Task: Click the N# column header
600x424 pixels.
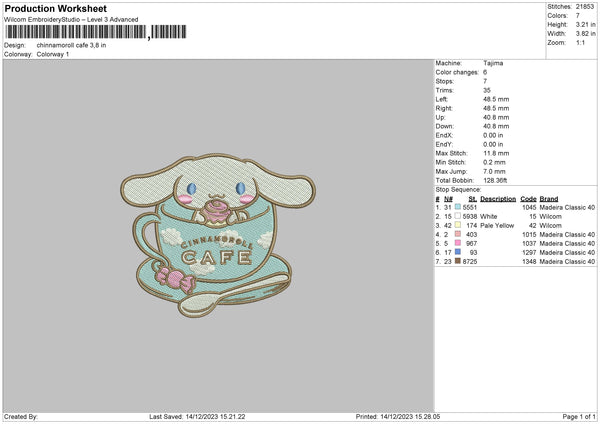Action: coord(448,199)
